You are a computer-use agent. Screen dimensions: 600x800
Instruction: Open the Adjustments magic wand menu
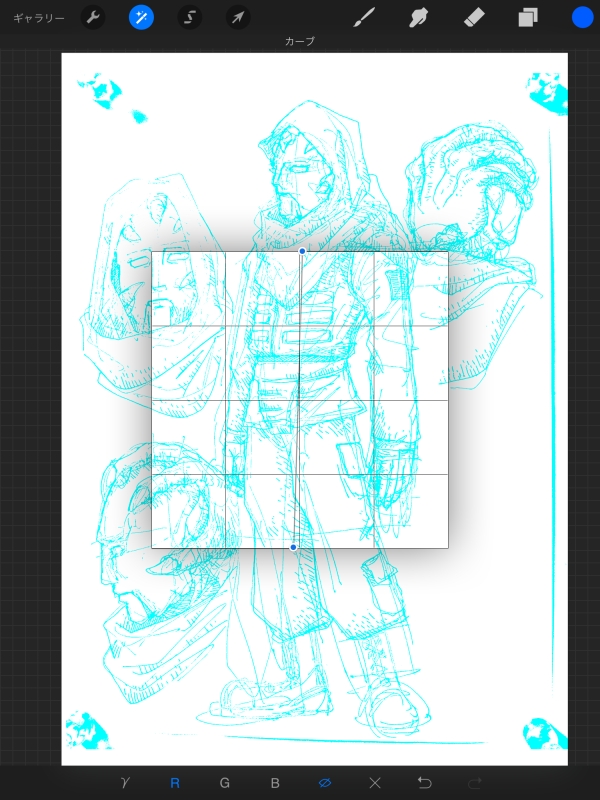tap(141, 18)
